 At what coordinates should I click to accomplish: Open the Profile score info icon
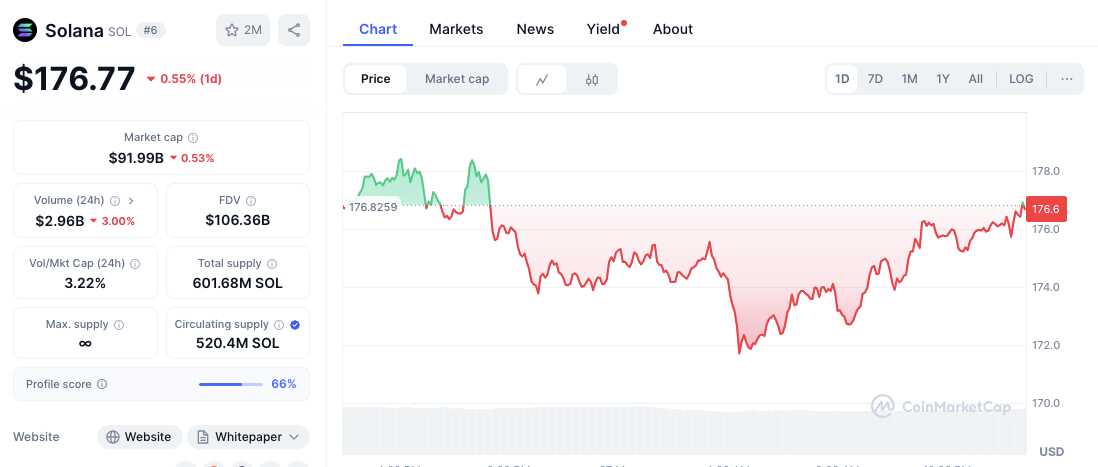[x=102, y=384]
